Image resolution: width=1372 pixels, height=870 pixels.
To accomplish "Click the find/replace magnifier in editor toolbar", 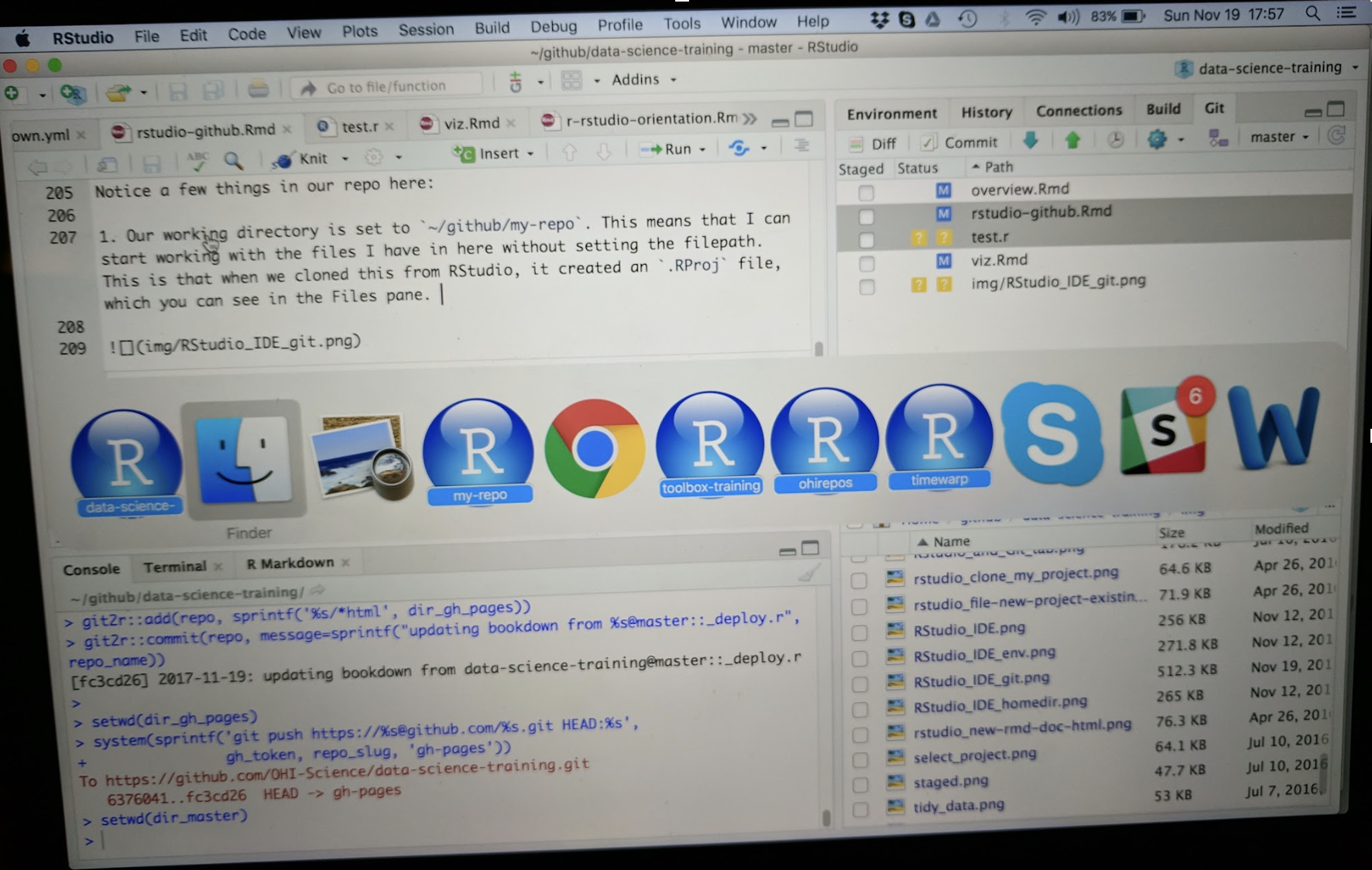I will (x=232, y=160).
